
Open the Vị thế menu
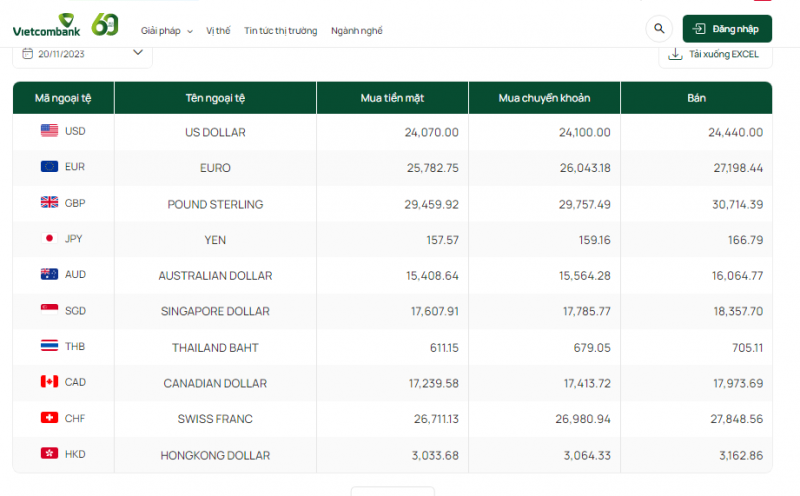point(218,31)
